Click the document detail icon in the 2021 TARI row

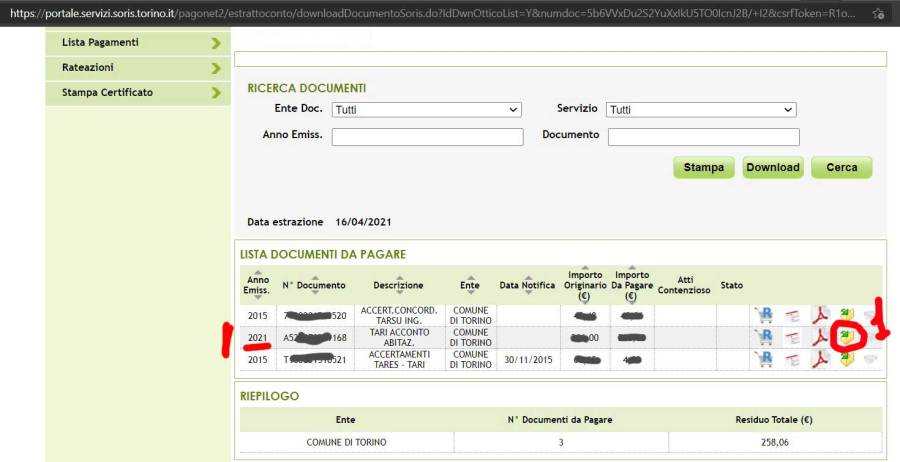[792, 337]
